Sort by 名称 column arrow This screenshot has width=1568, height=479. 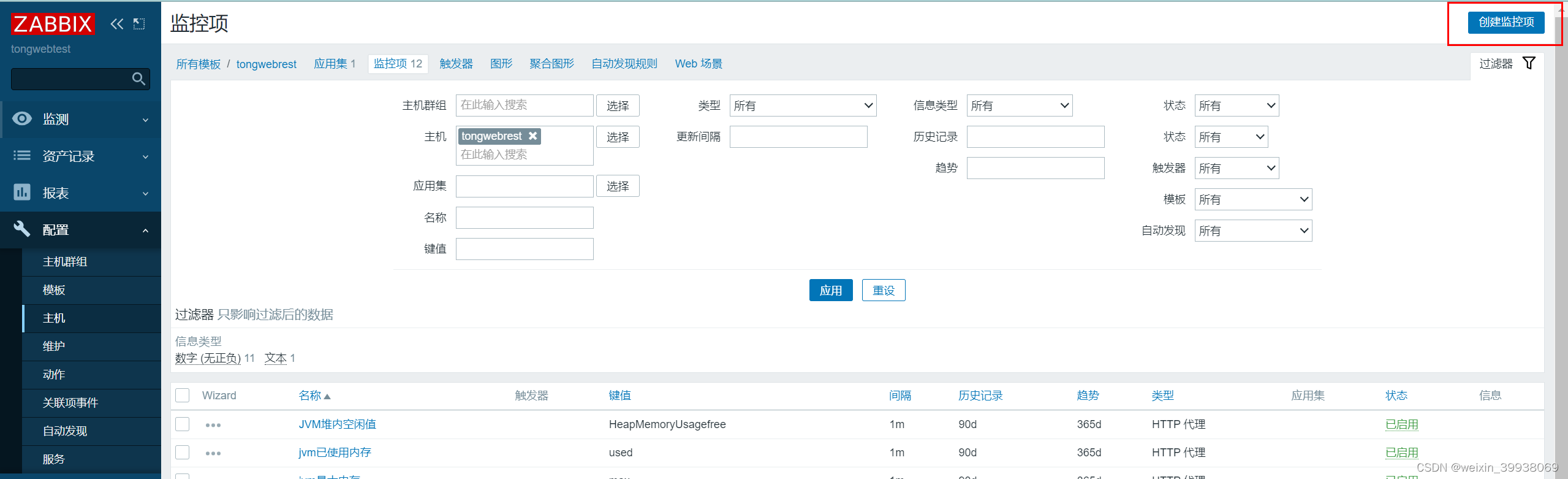pos(327,396)
